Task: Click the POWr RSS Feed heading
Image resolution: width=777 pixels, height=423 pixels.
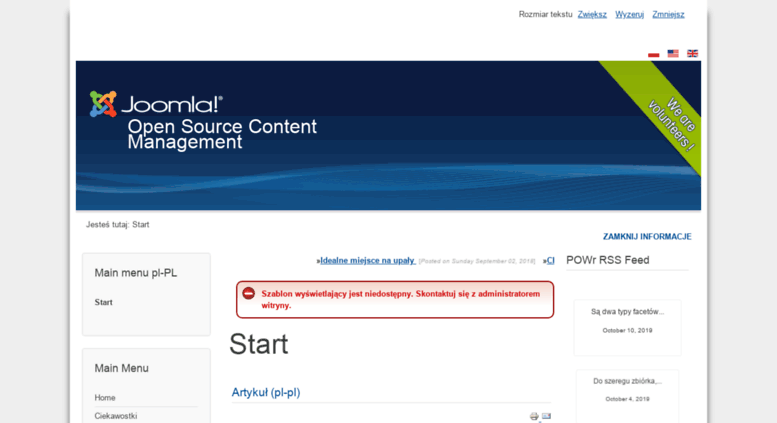Action: [x=608, y=260]
